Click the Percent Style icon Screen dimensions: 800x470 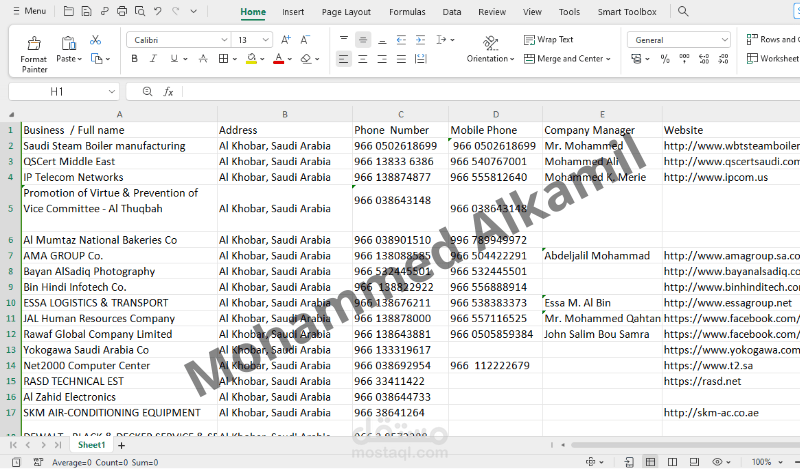click(665, 59)
